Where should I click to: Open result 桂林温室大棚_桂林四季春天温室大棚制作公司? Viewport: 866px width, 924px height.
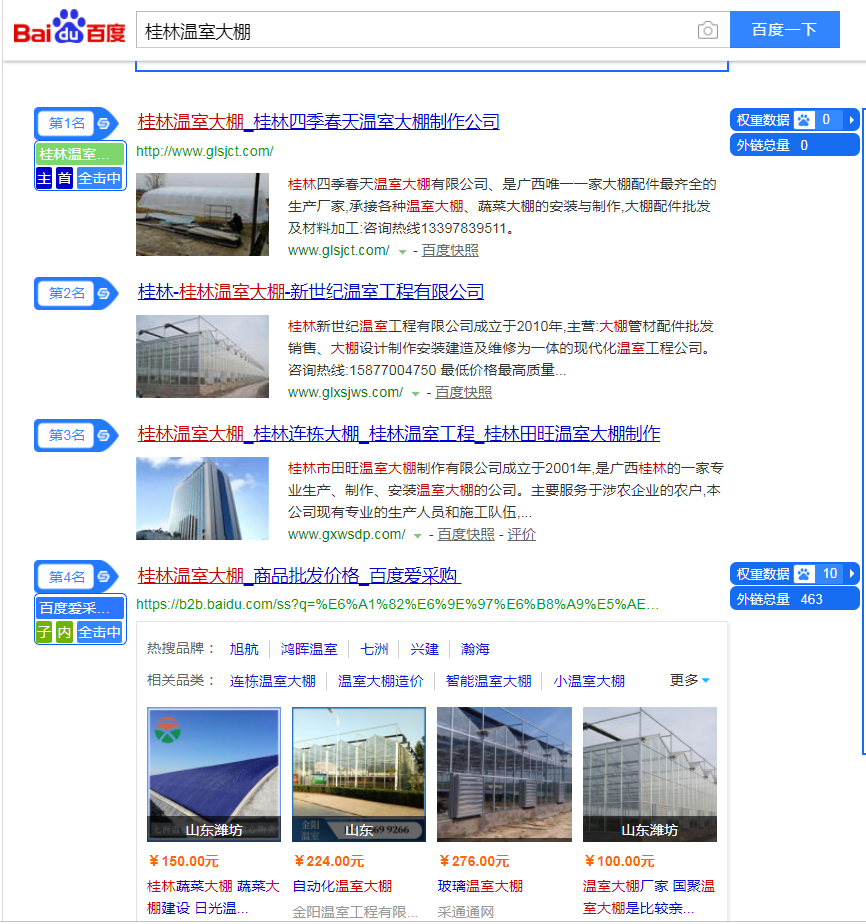[x=318, y=122]
